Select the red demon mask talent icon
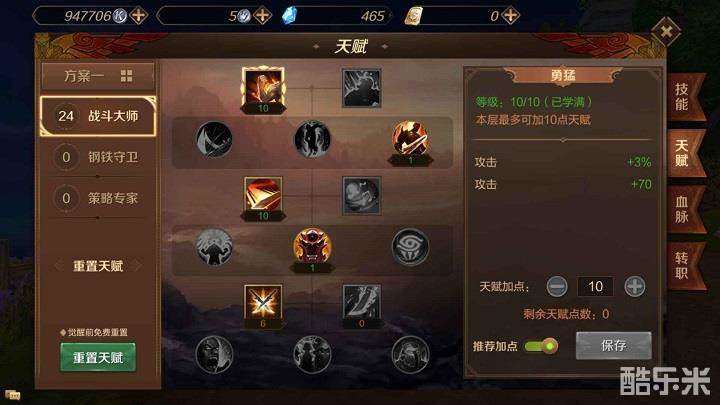Image resolution: width=720 pixels, height=405 pixels. (x=312, y=247)
